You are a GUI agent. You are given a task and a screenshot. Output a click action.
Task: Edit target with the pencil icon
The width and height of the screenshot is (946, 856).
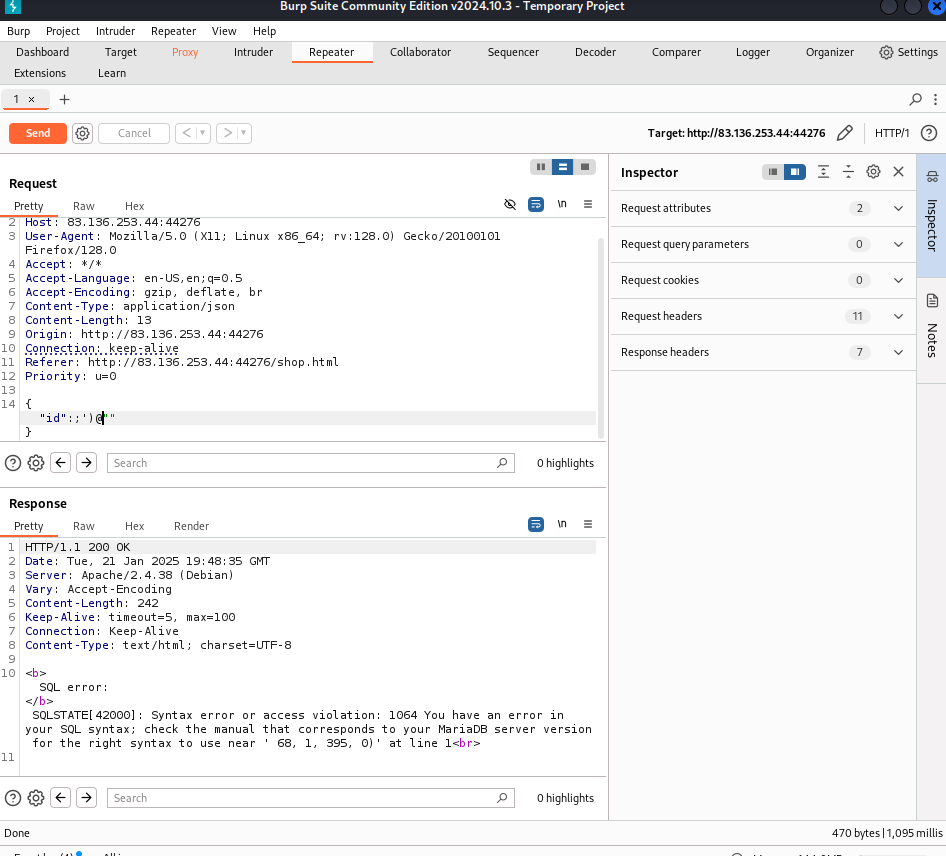845,133
